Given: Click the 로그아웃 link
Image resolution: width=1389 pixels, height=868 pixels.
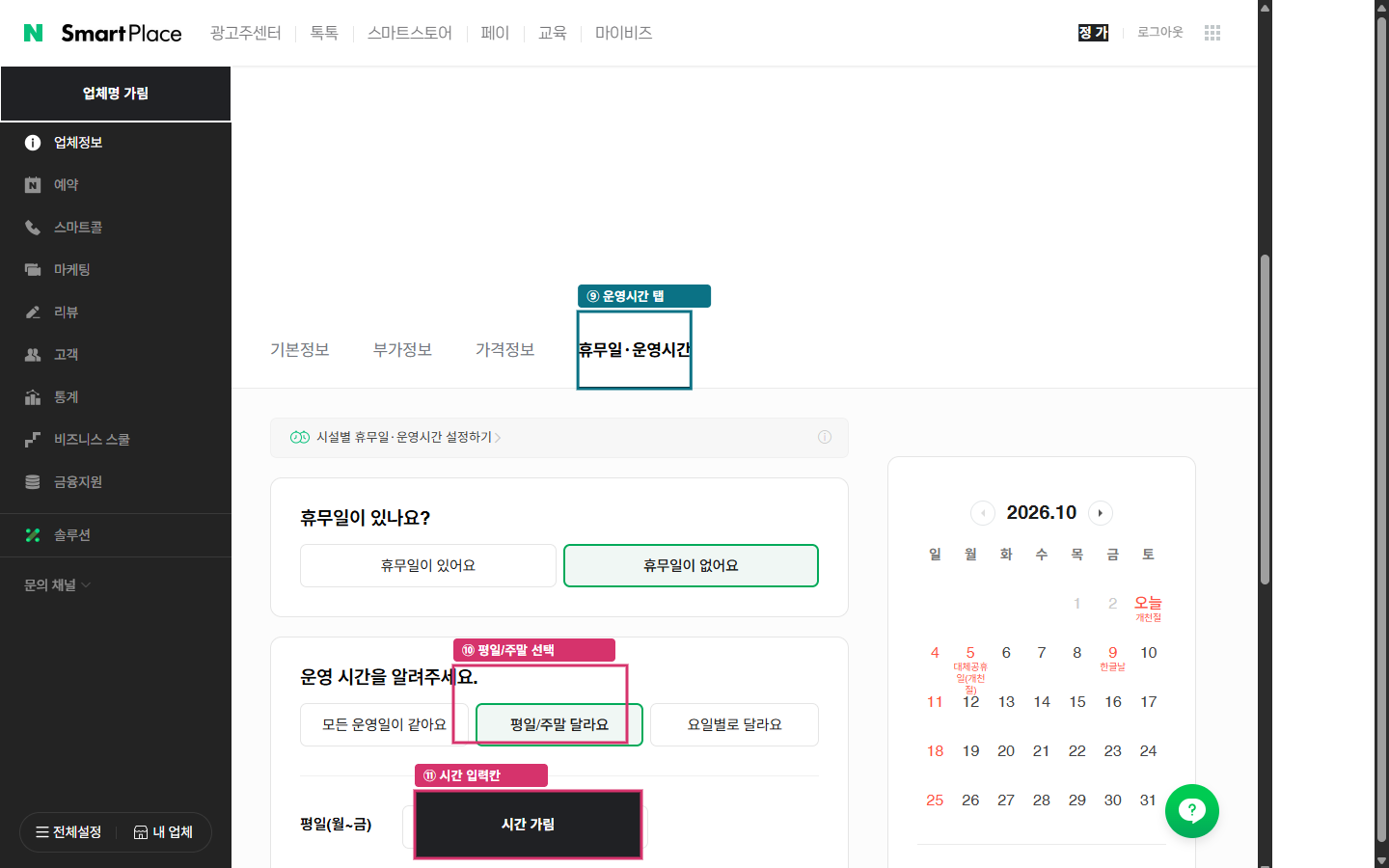Looking at the screenshot, I should point(1160,32).
